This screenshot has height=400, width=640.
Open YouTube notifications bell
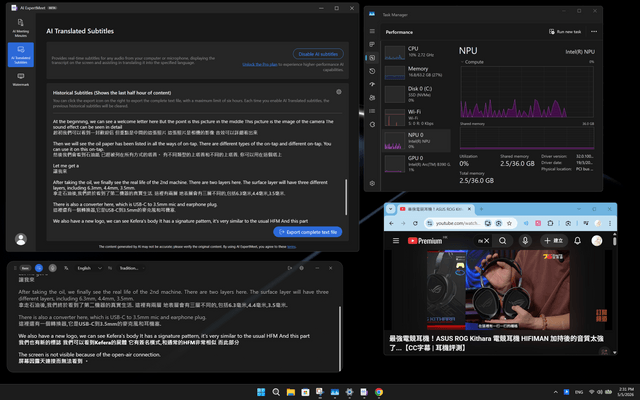click(578, 241)
